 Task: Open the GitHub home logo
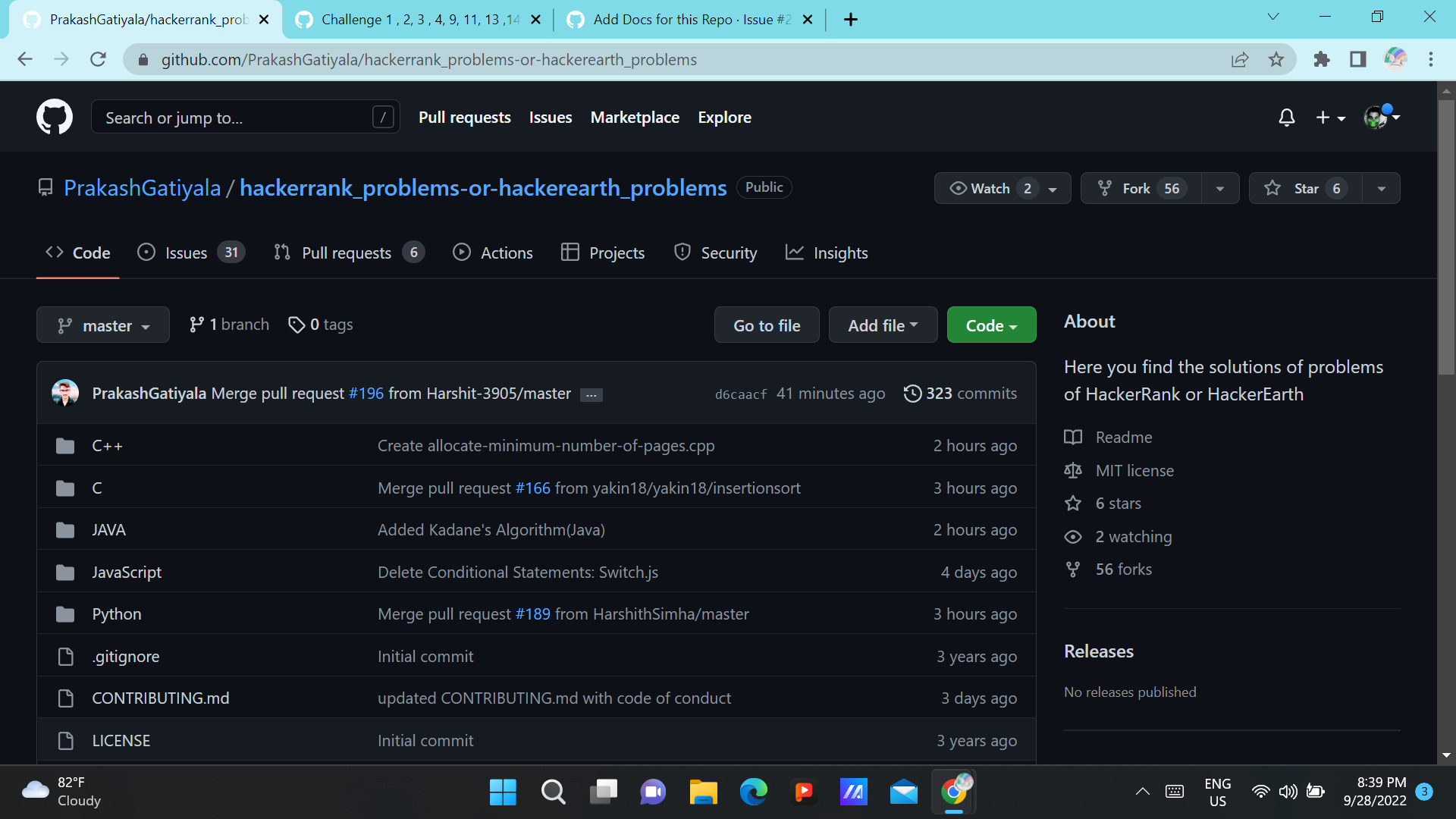point(55,117)
